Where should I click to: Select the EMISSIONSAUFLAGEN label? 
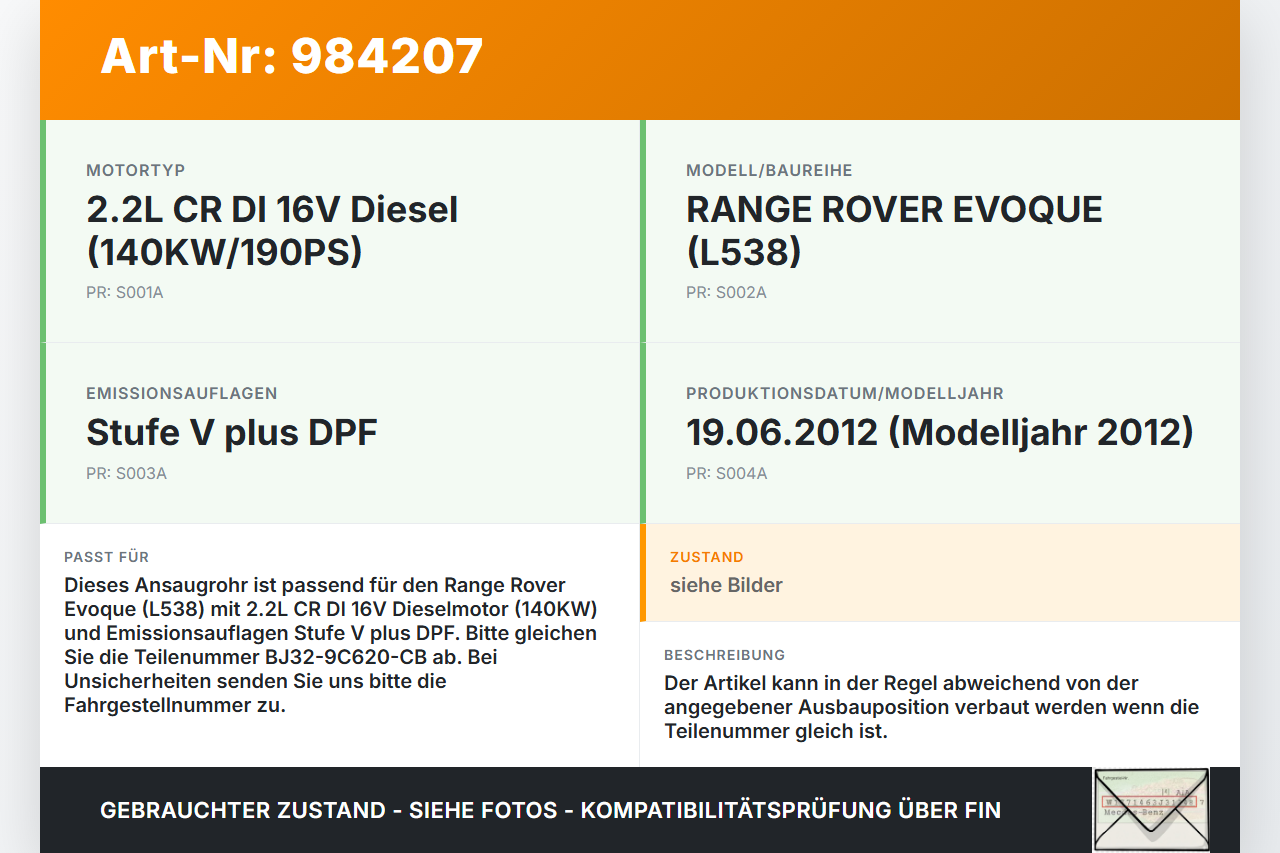pyautogui.click(x=182, y=394)
